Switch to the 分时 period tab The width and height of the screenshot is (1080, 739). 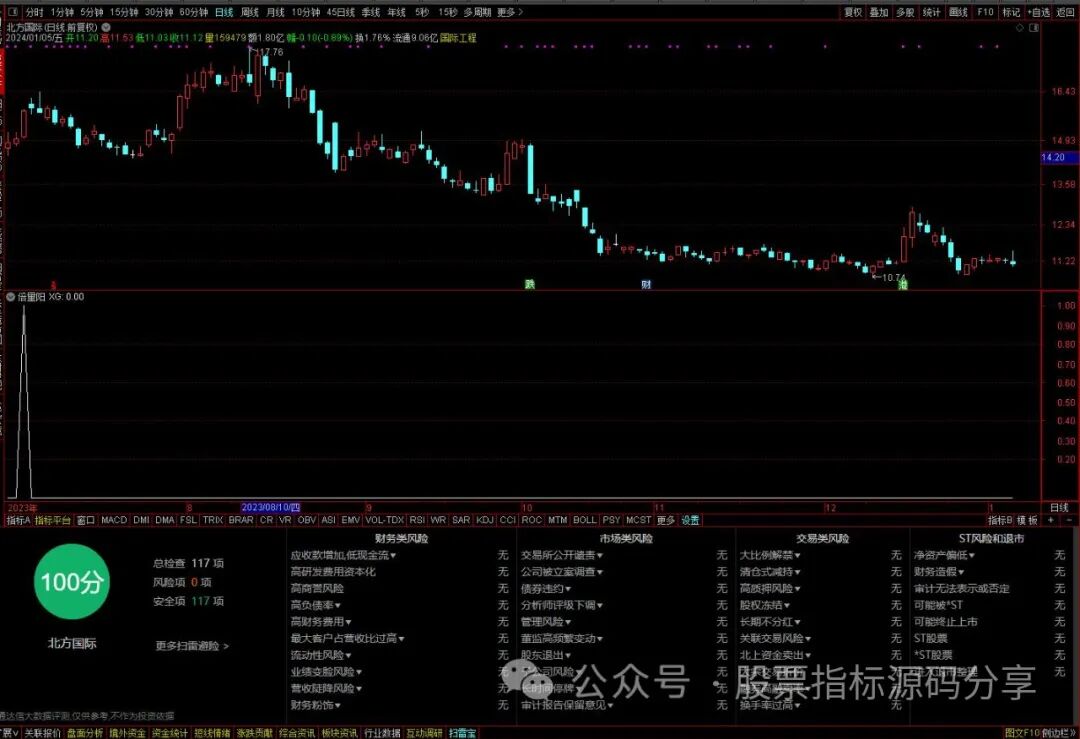pyautogui.click(x=34, y=12)
